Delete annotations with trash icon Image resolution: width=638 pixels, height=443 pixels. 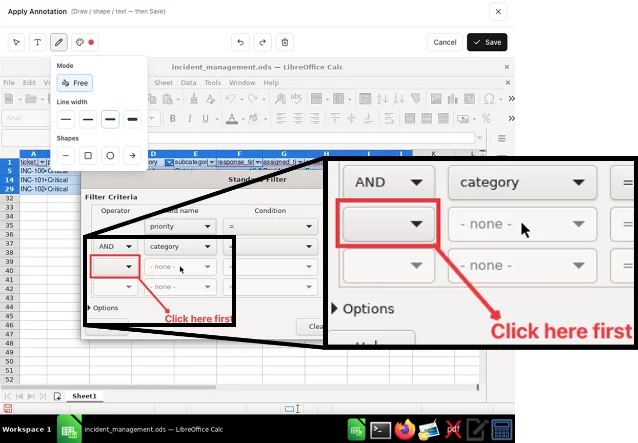coord(285,42)
